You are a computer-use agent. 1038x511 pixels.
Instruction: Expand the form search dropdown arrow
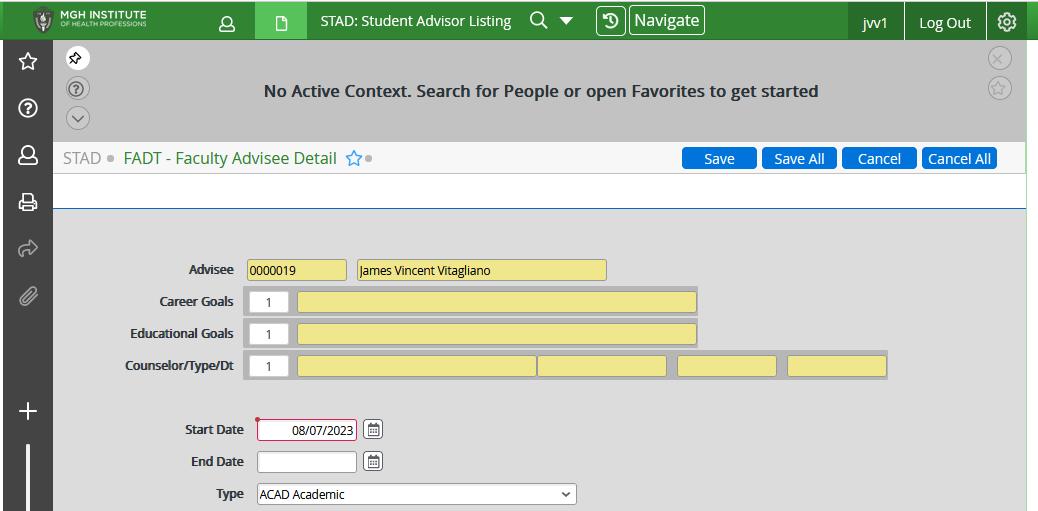(x=566, y=21)
